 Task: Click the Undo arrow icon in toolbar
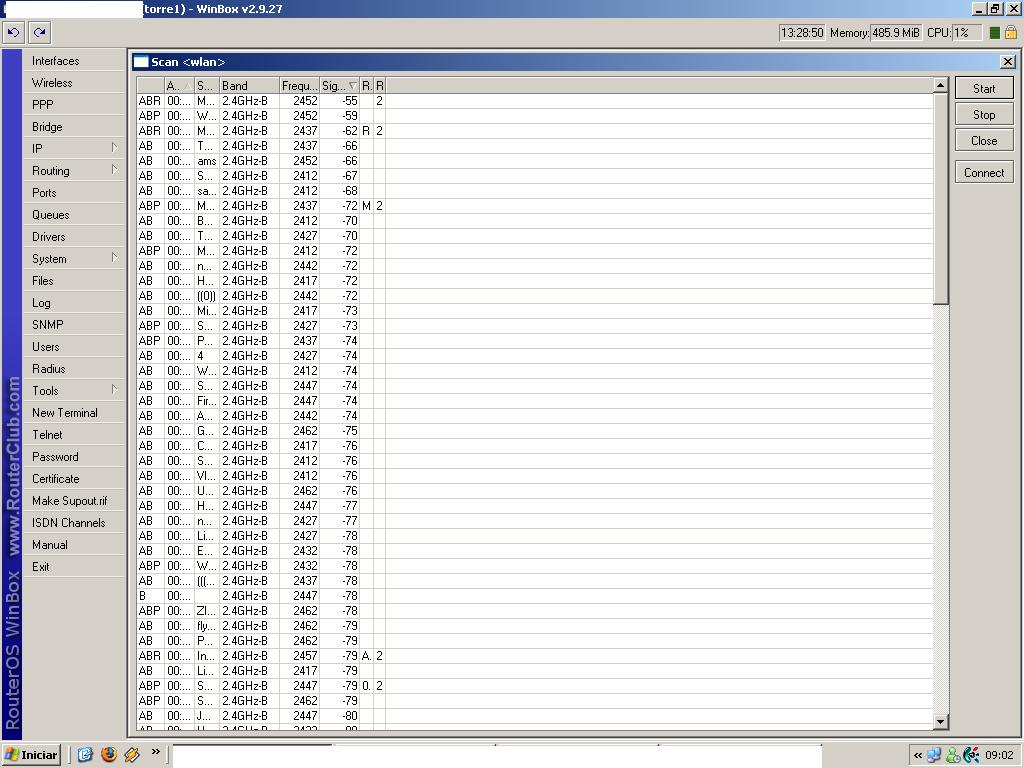click(14, 33)
